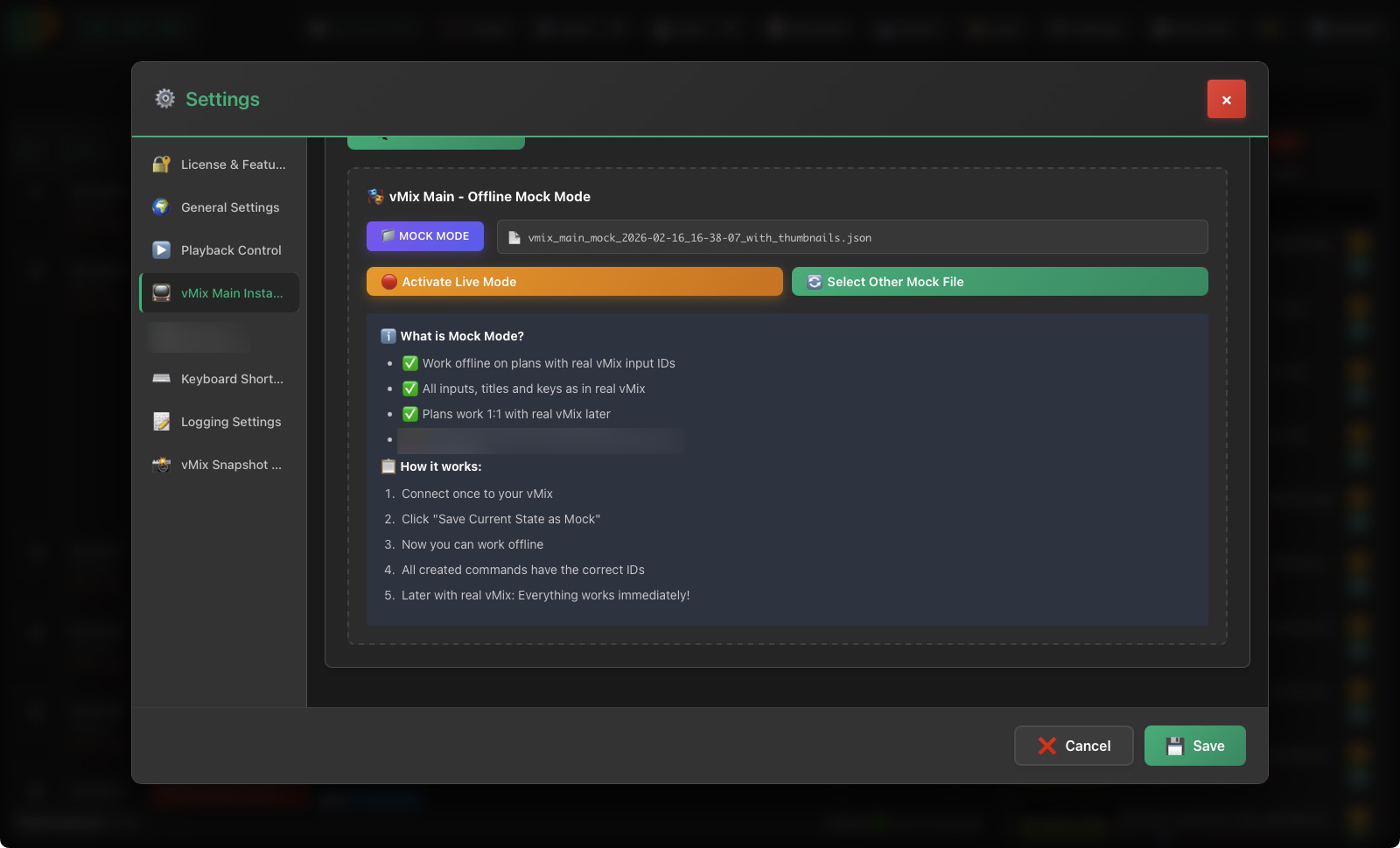Click the info icon beside "What is Mock Mode?"
The image size is (1400, 848).
(x=388, y=335)
